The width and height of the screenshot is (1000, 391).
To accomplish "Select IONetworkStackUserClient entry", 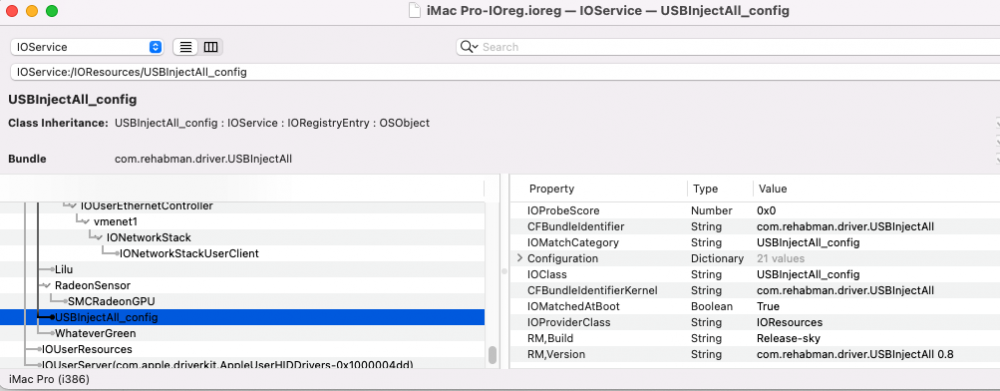I will coord(189,253).
